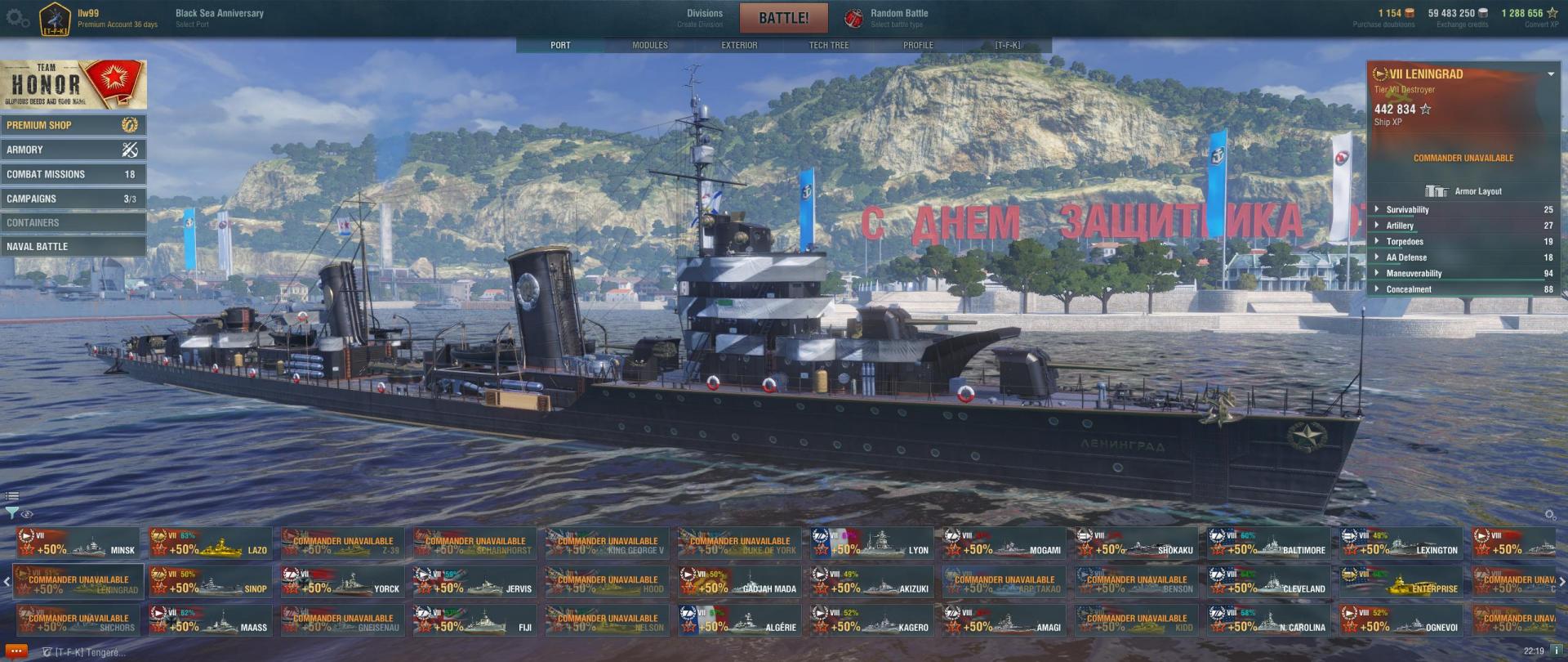Click the Random Battle type icon
The width and height of the screenshot is (1568, 662).
click(853, 18)
